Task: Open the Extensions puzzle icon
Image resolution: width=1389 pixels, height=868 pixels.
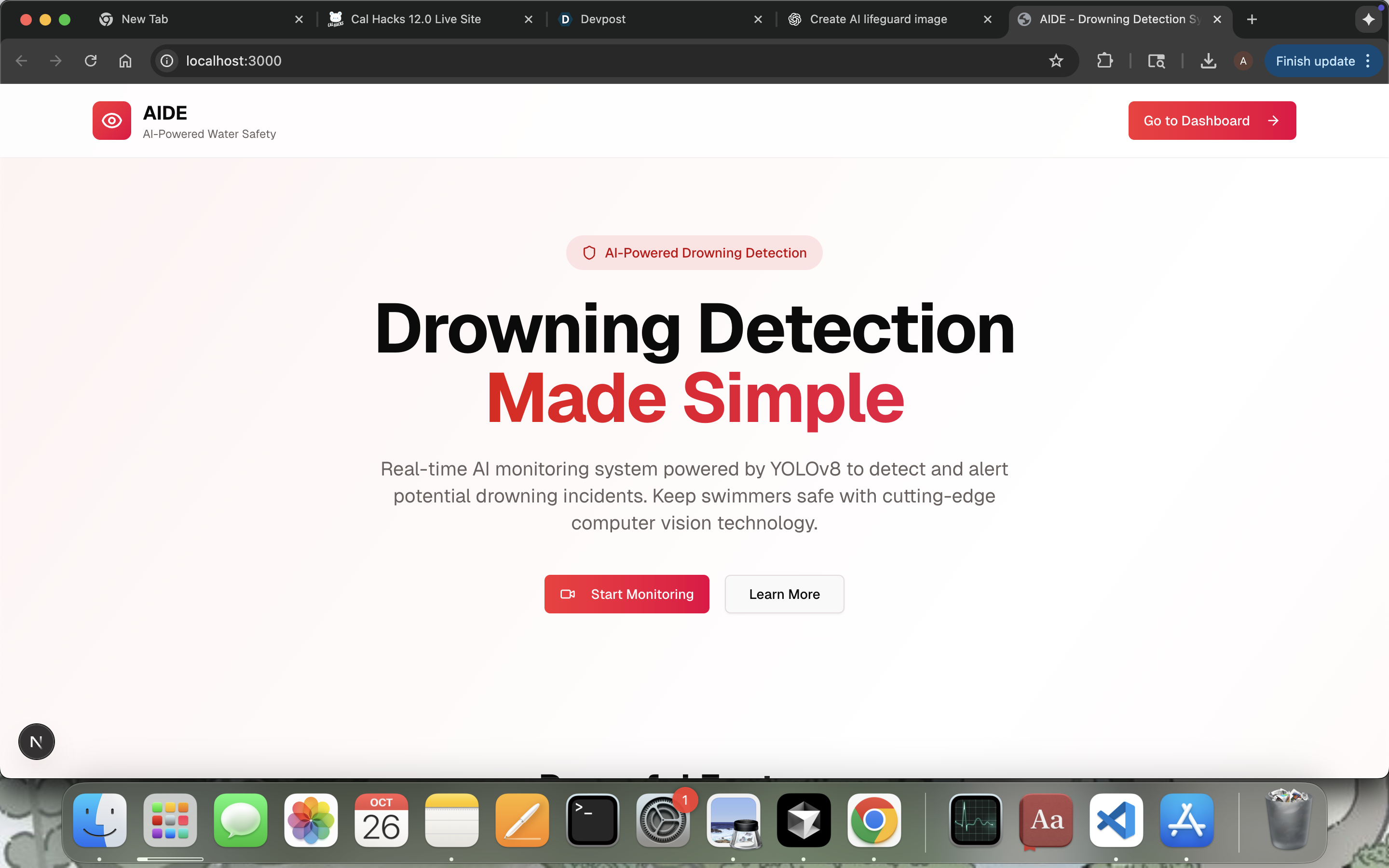Action: coord(1104,61)
